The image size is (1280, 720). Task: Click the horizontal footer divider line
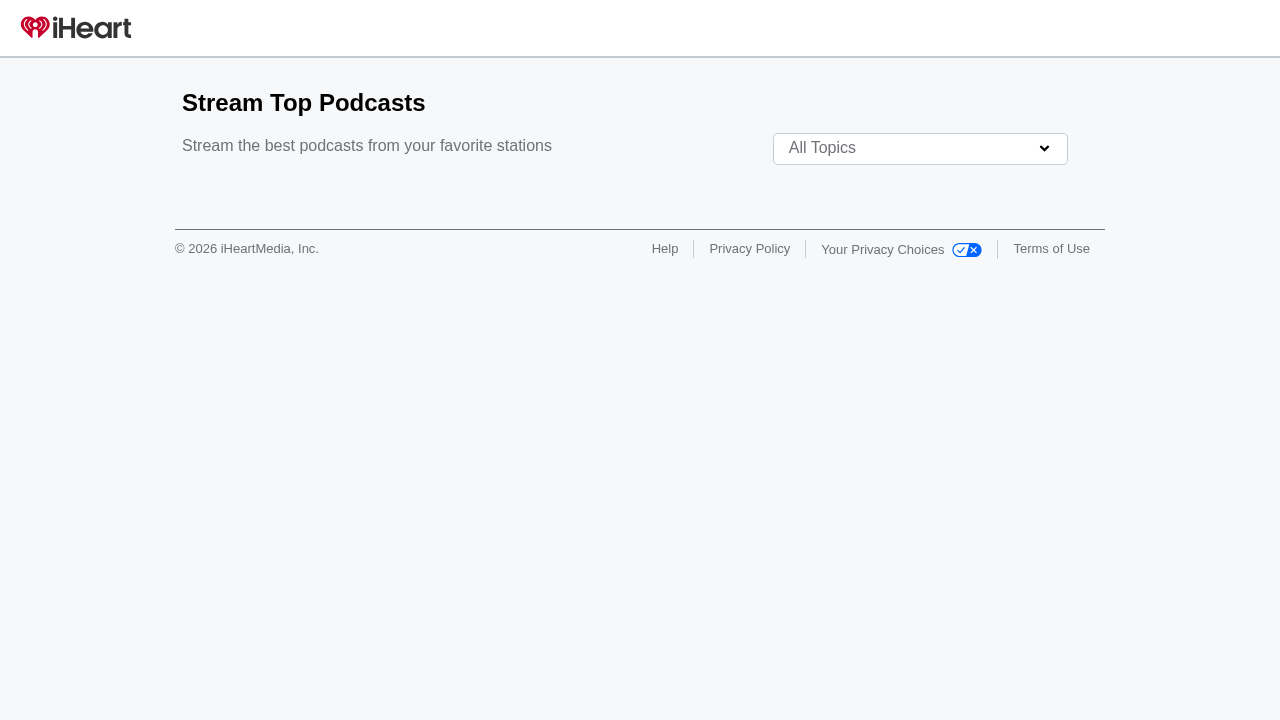[640, 229]
